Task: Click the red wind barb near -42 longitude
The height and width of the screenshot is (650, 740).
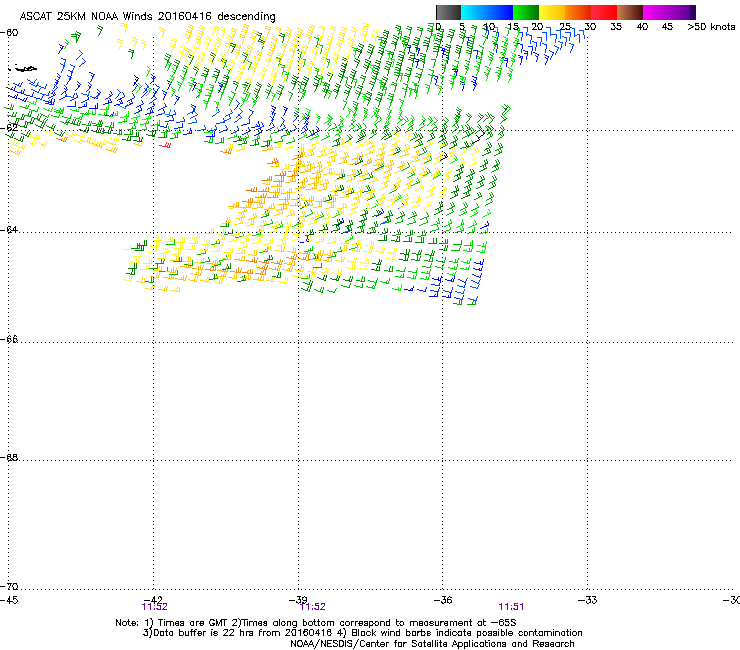Action: [x=166, y=145]
